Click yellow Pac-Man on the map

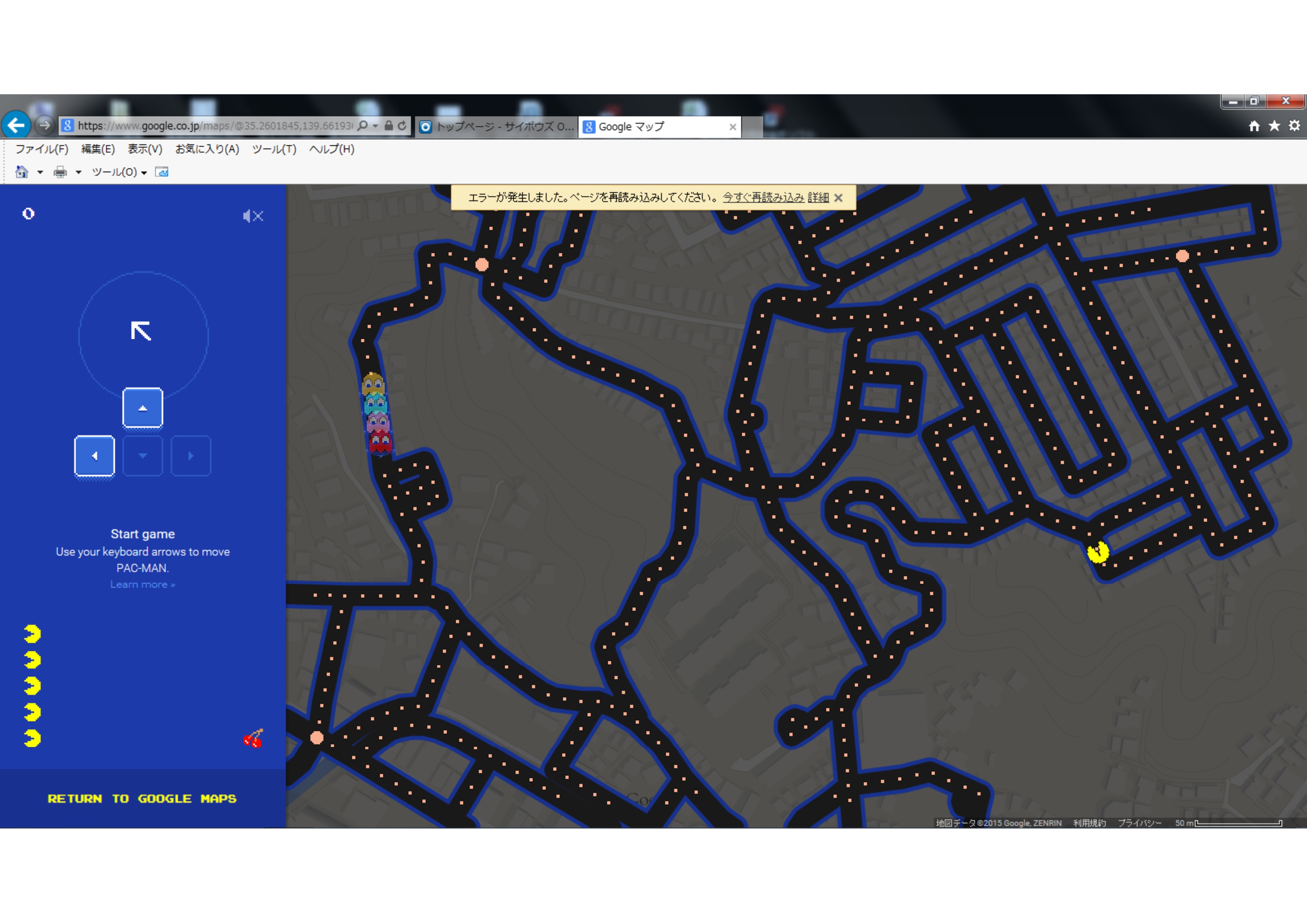tap(1098, 552)
